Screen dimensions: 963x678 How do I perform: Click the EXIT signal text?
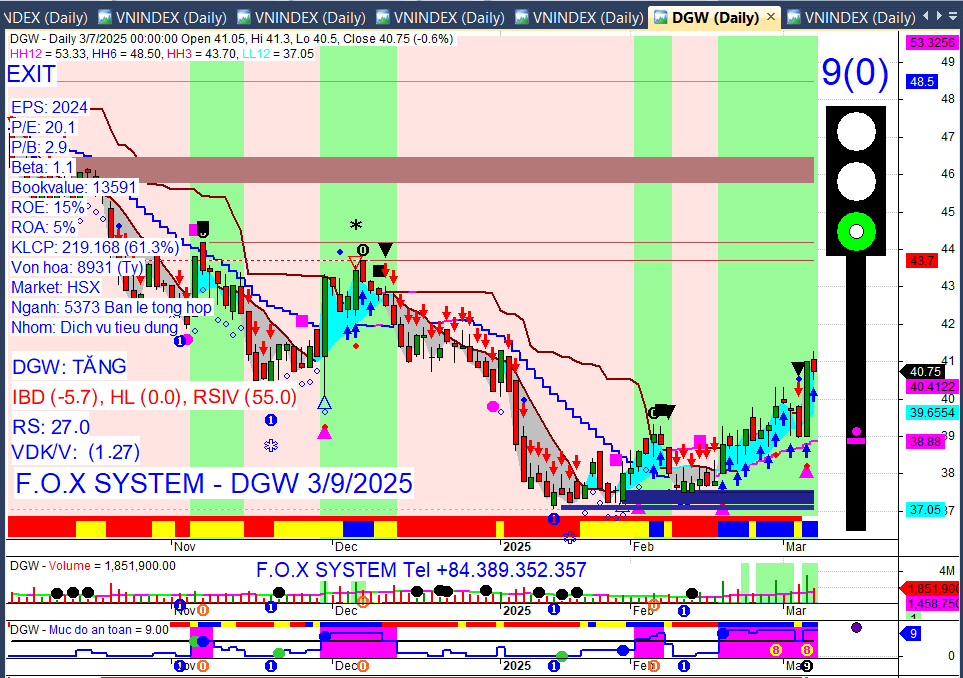(x=31, y=74)
